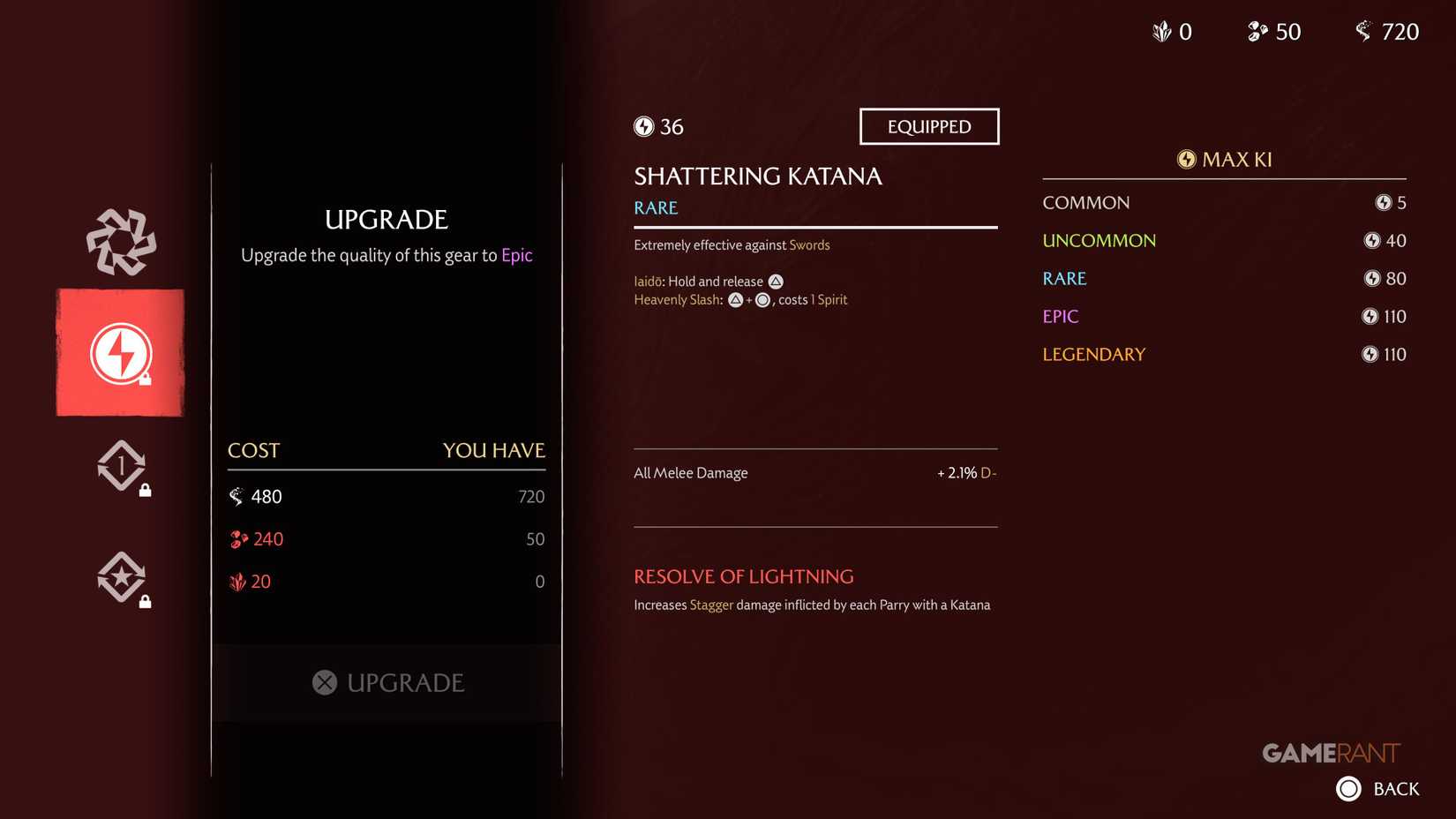Click the 480 currency cost row
Screen dimensions: 1456x819
pos(386,497)
